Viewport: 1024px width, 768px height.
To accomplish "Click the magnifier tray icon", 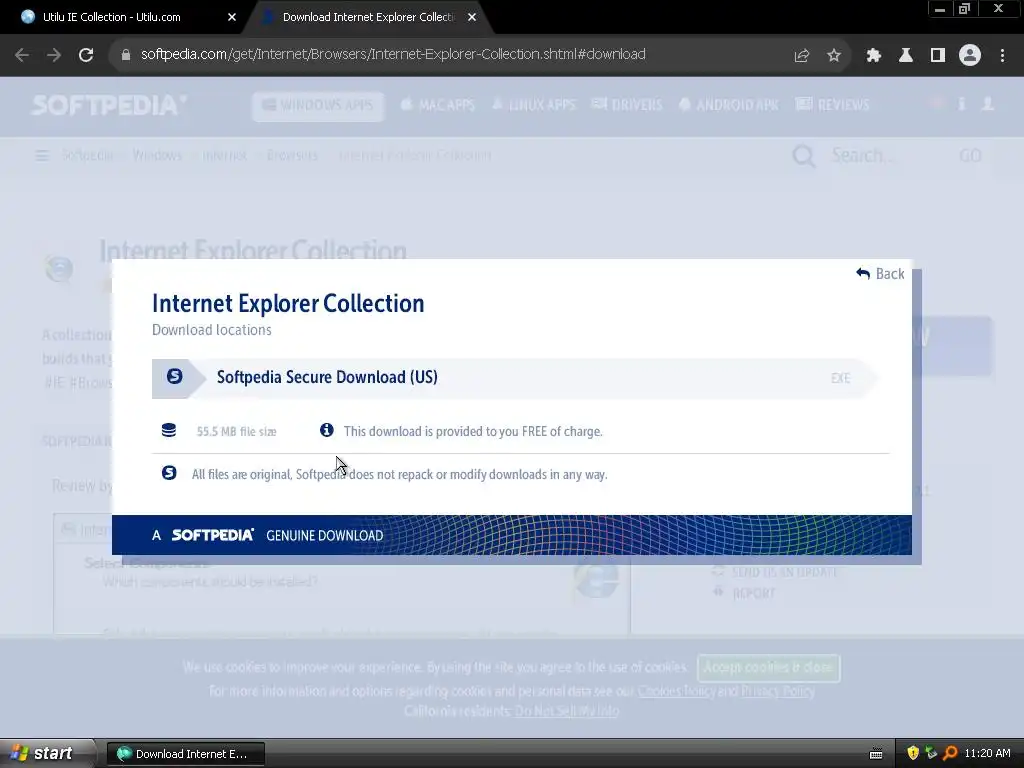I will point(950,753).
